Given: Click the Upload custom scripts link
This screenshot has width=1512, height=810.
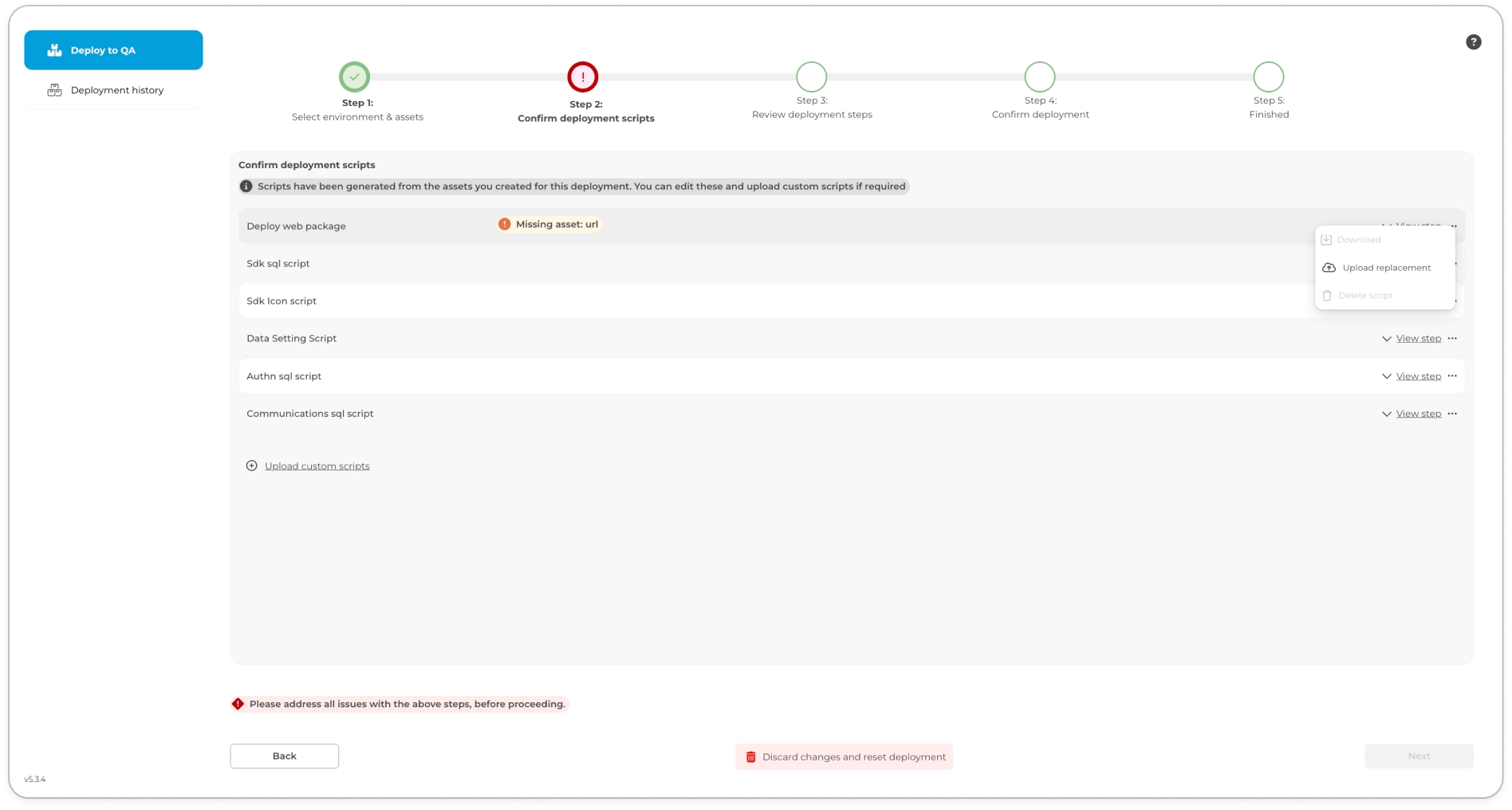Looking at the screenshot, I should [x=317, y=466].
